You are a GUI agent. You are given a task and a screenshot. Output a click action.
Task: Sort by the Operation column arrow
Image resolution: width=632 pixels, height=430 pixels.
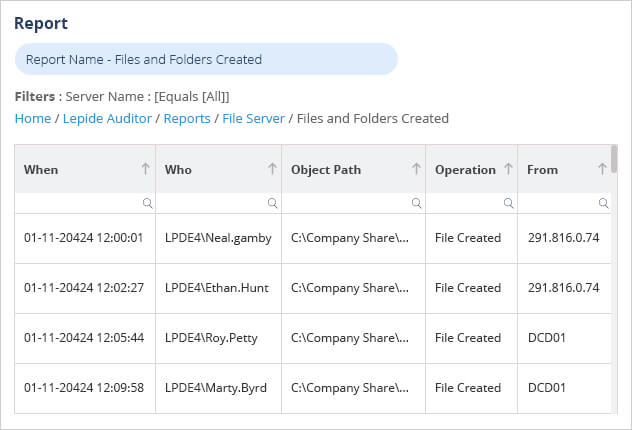[508, 169]
